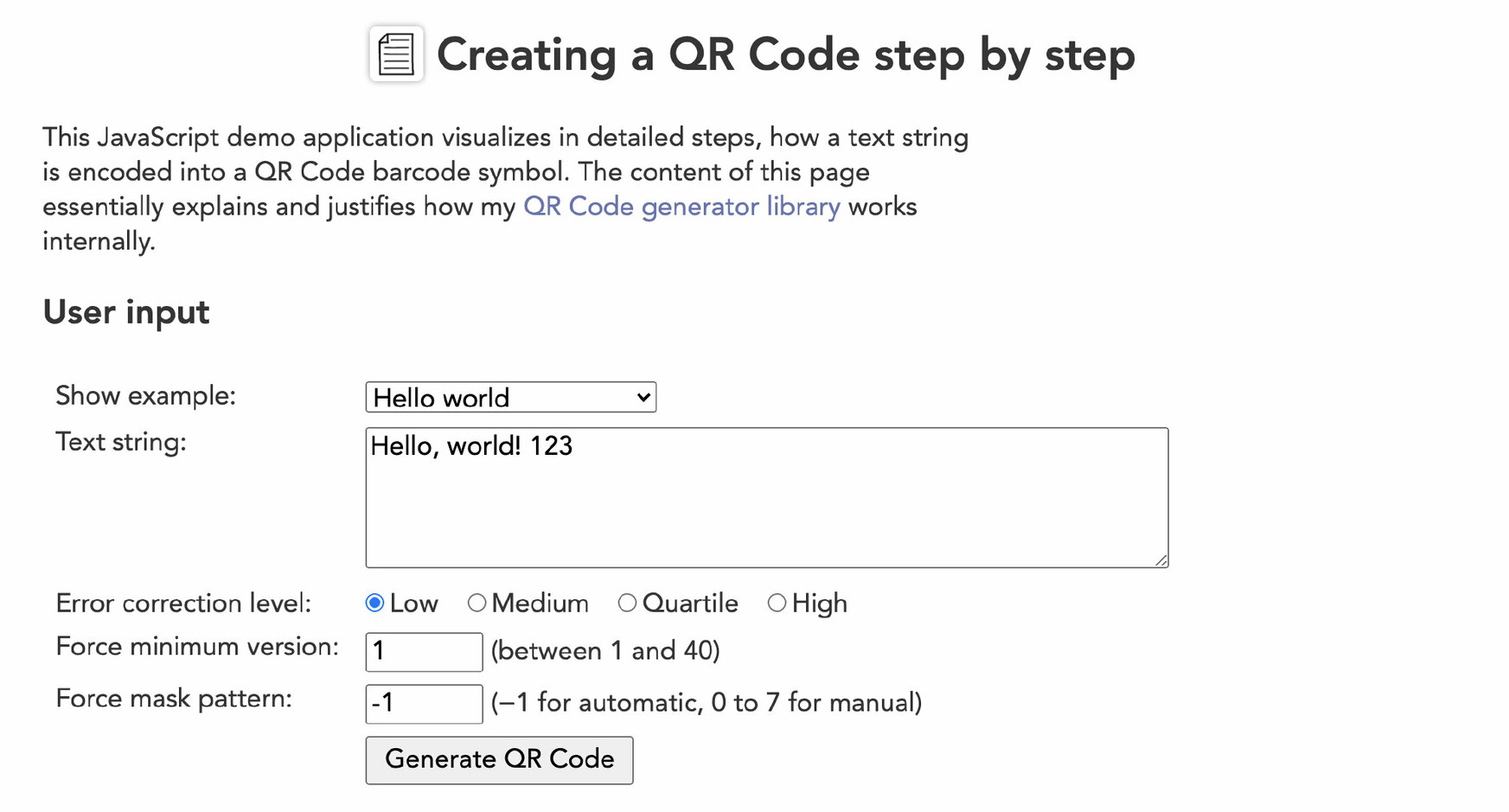Grab the textarea resize handle corner
The width and height of the screenshot is (1509, 812).
coord(1161,560)
